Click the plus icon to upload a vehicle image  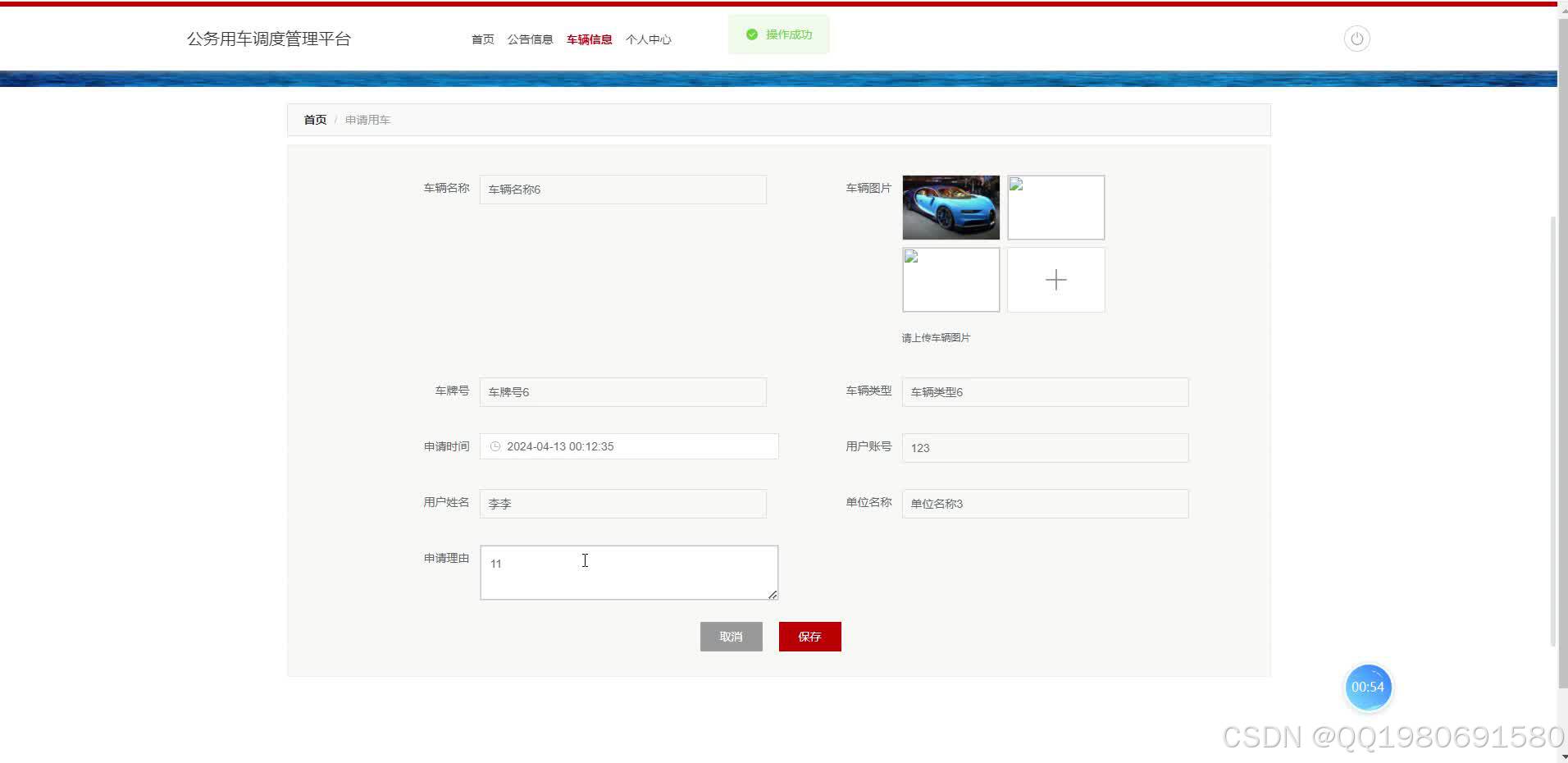coord(1055,280)
